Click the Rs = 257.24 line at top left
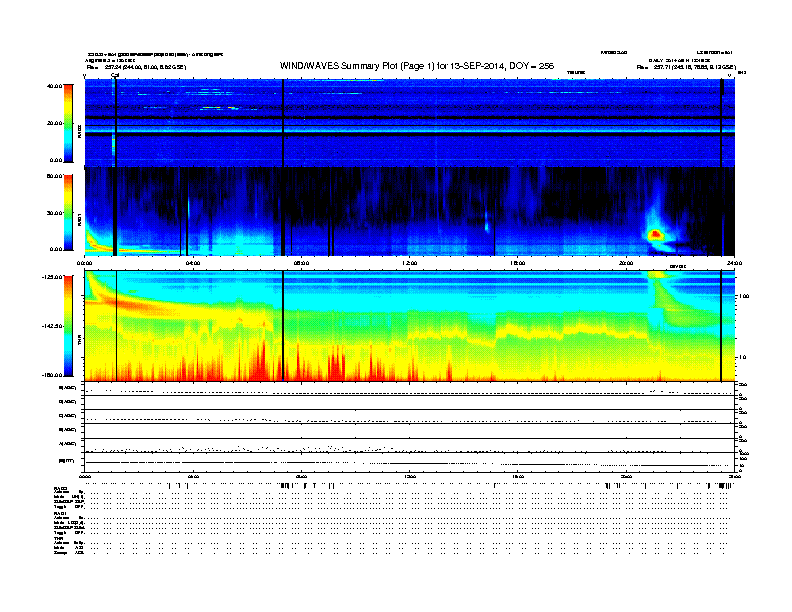Viewport: 792px width, 612px height. (136, 67)
